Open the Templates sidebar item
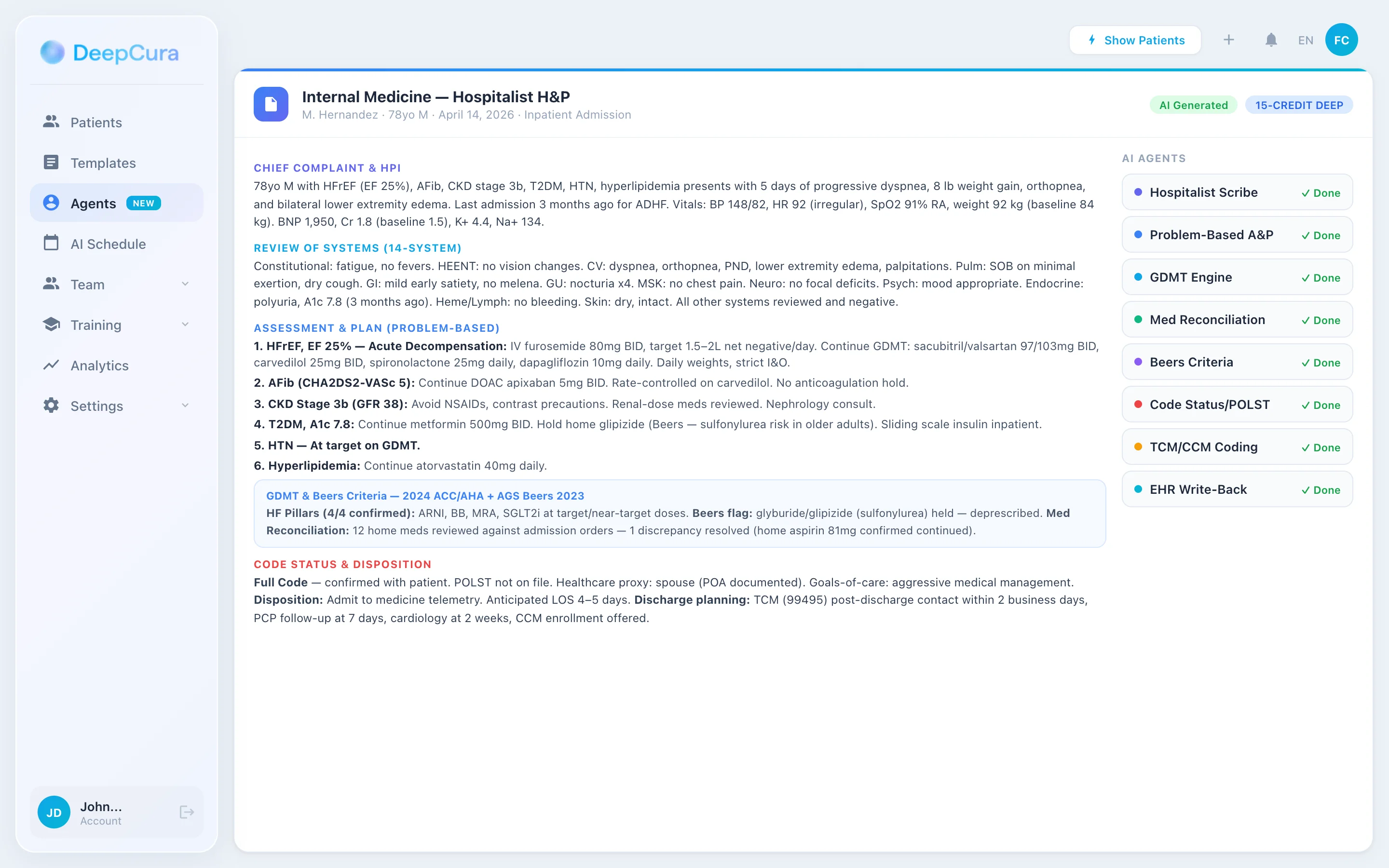 pyautogui.click(x=103, y=163)
